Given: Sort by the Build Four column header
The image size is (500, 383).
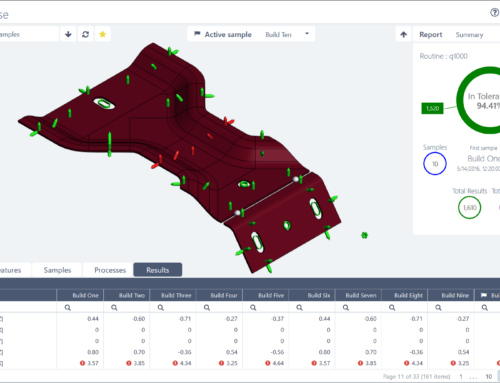Looking at the screenshot, I should (219, 295).
